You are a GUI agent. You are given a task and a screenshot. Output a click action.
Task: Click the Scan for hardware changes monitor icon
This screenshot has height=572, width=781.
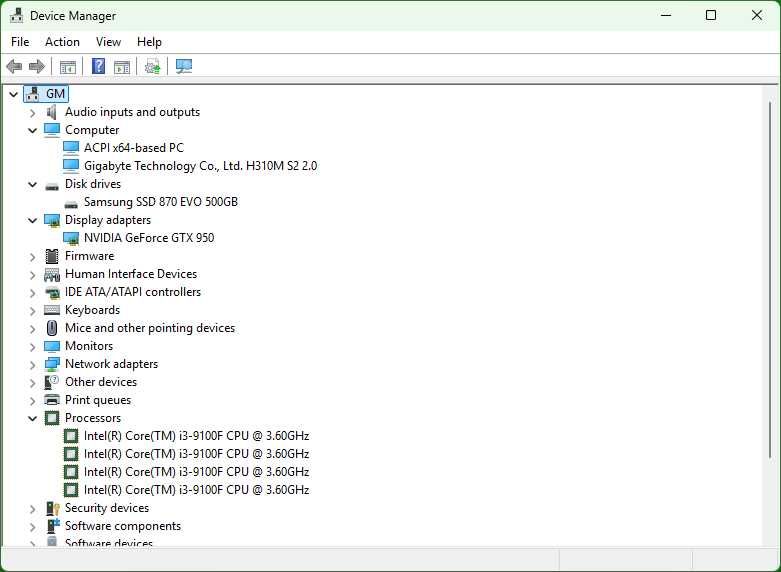[x=184, y=66]
